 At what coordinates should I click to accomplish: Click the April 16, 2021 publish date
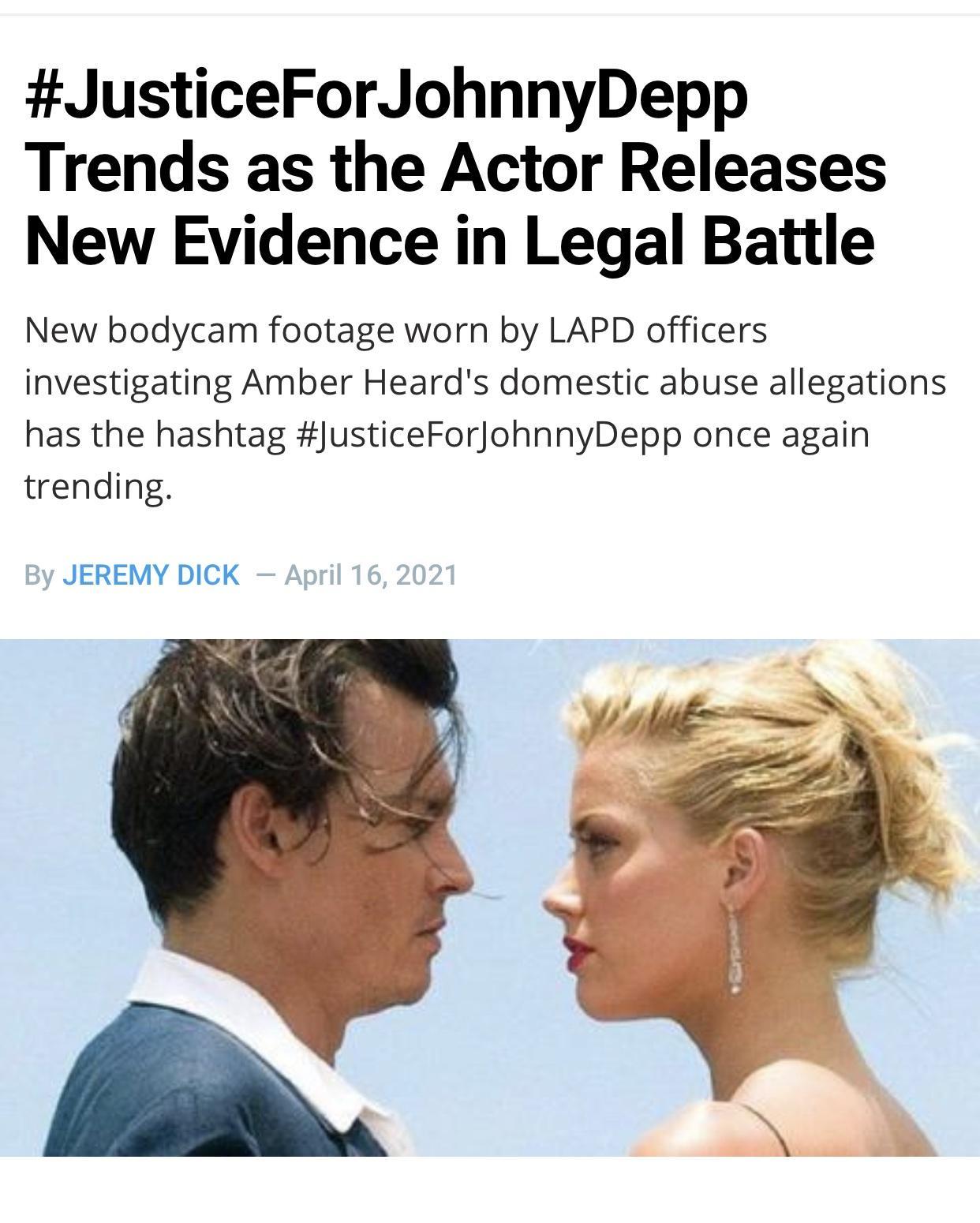pyautogui.click(x=371, y=574)
